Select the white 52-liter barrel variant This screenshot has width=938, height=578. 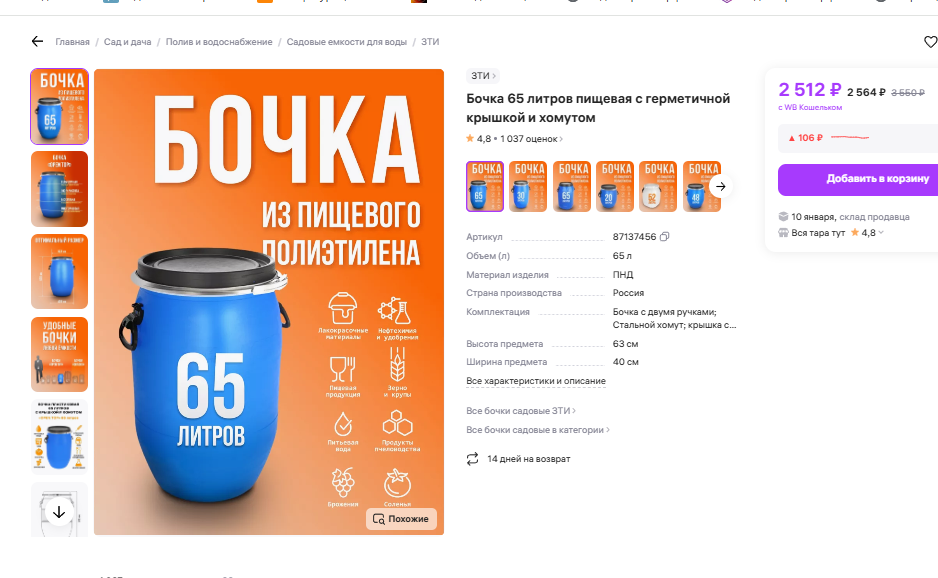tap(658, 186)
